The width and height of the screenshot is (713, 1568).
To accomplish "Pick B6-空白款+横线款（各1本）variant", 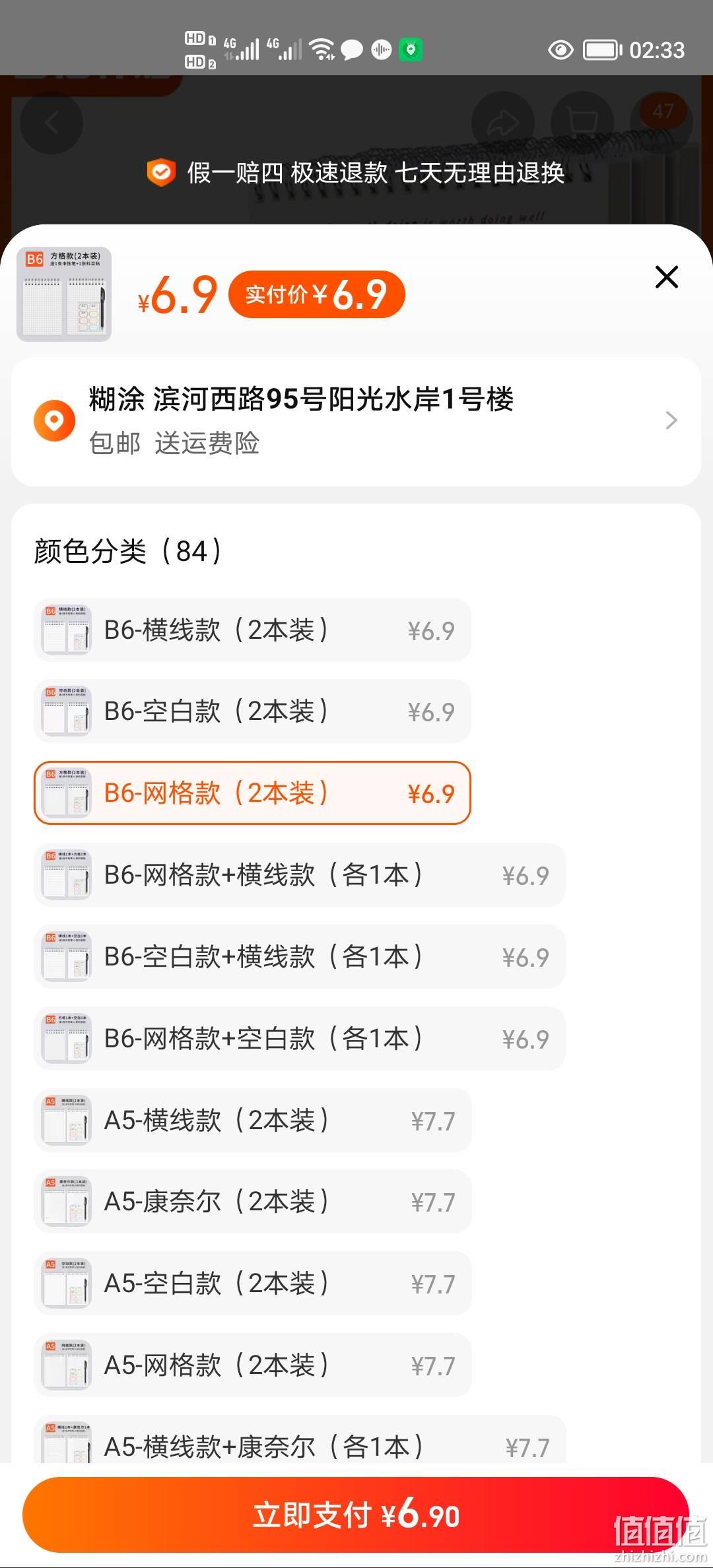I will pos(300,957).
